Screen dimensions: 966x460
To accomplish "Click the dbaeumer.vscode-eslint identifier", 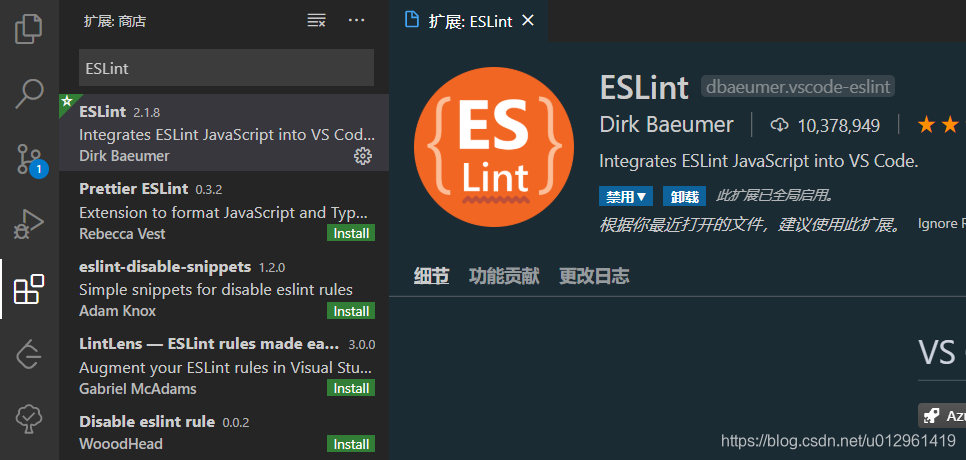I will 798,87.
